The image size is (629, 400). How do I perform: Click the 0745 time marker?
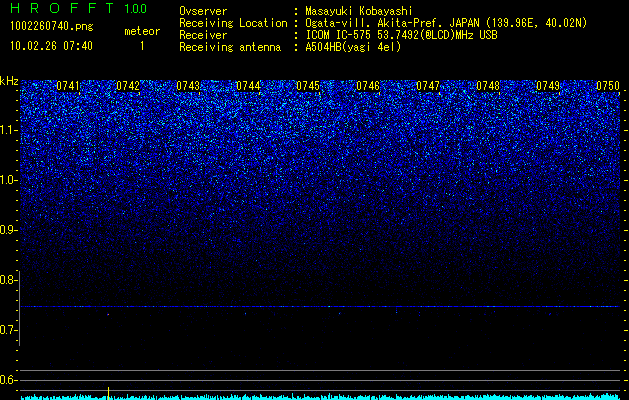coord(308,86)
